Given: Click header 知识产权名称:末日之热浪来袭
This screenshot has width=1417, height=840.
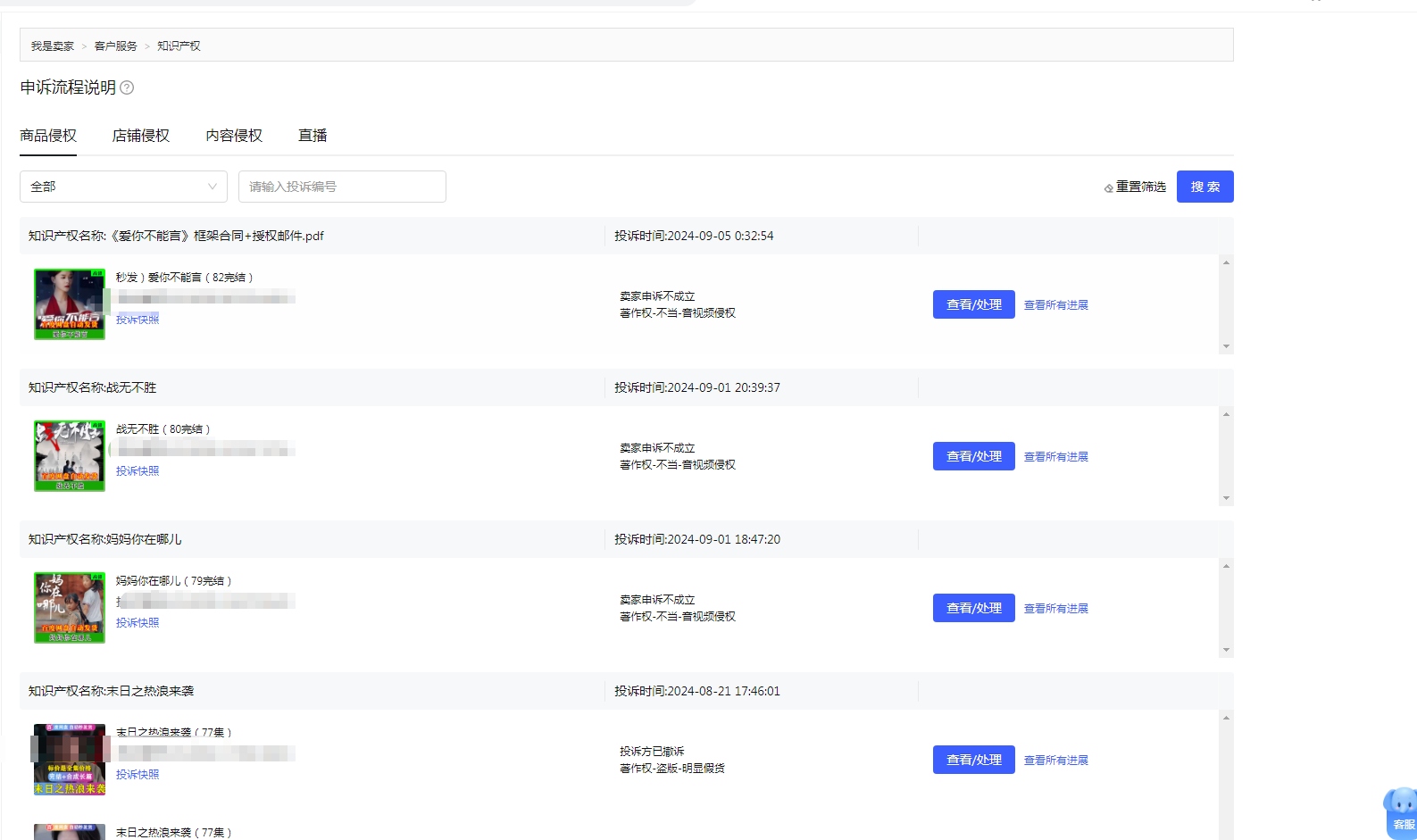Looking at the screenshot, I should click(x=111, y=691).
